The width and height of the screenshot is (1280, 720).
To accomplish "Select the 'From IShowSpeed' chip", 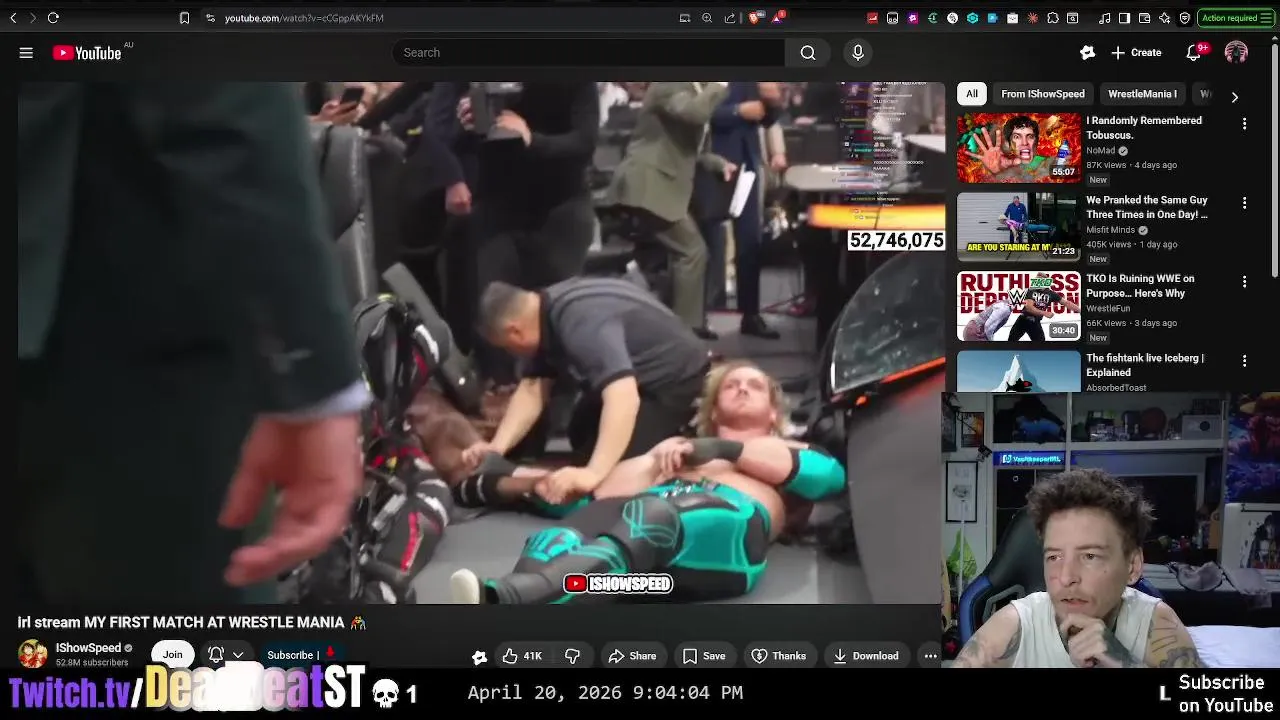I will click(x=1042, y=94).
